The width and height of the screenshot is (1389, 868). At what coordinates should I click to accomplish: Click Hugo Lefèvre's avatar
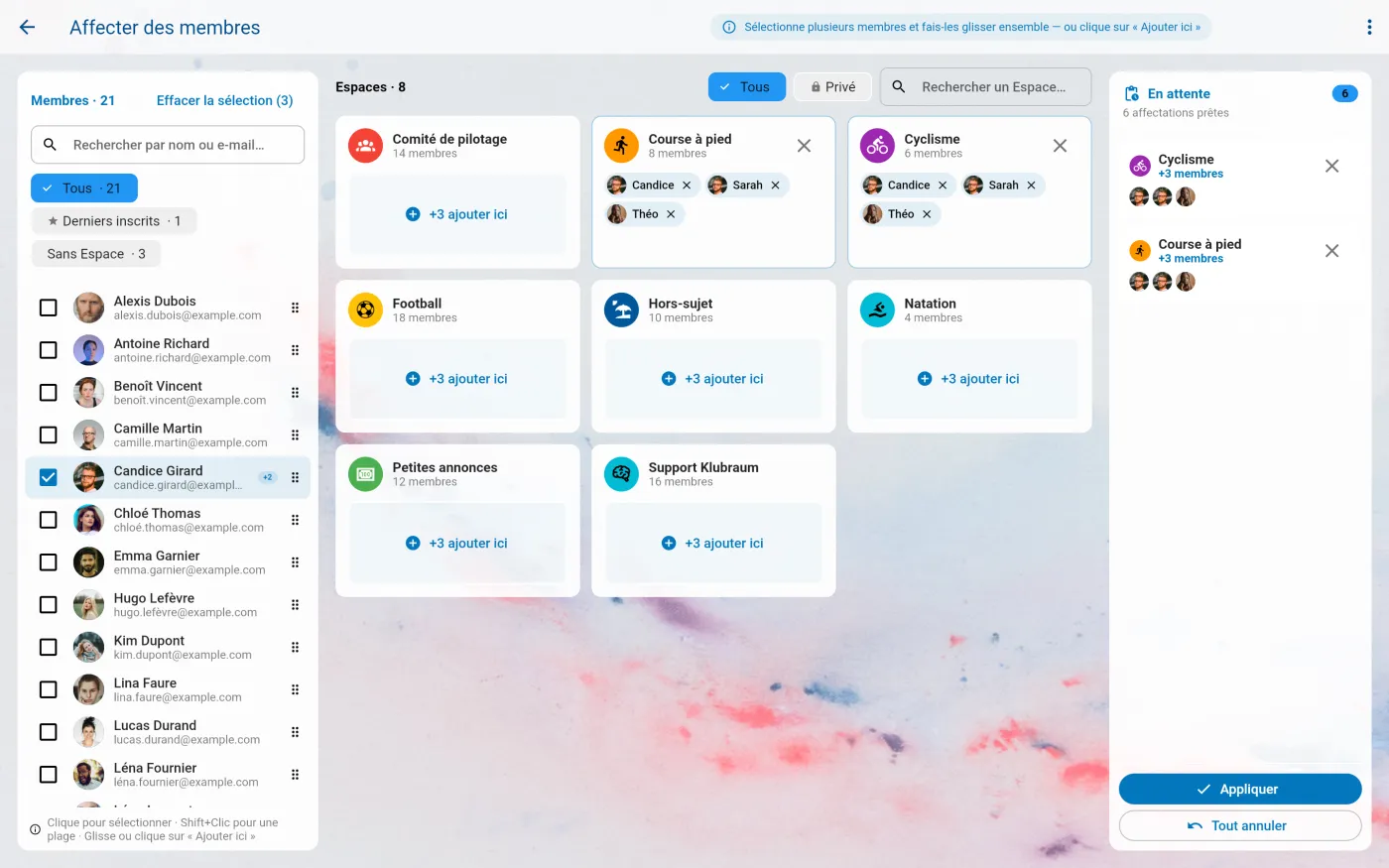point(89,605)
